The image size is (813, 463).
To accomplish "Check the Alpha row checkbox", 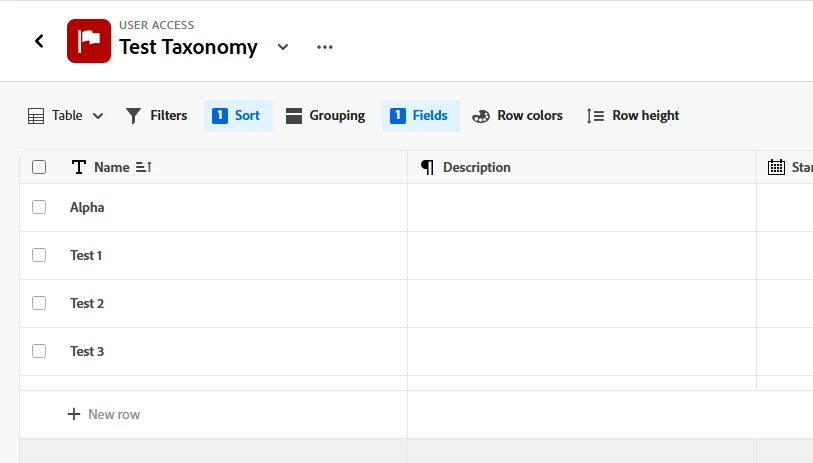I will pos(39,207).
